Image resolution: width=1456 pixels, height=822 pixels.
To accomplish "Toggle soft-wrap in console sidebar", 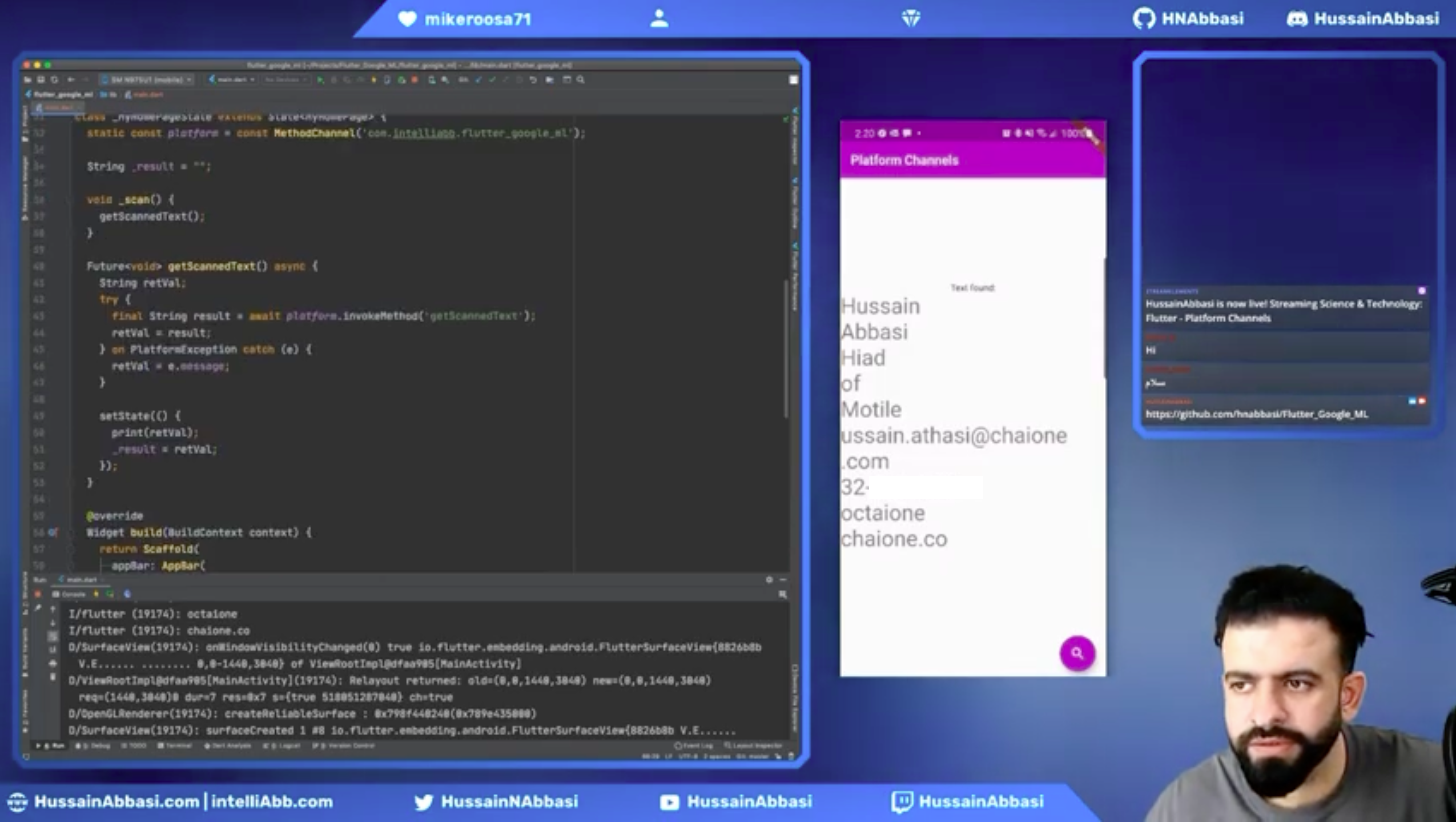I will pyautogui.click(x=53, y=636).
